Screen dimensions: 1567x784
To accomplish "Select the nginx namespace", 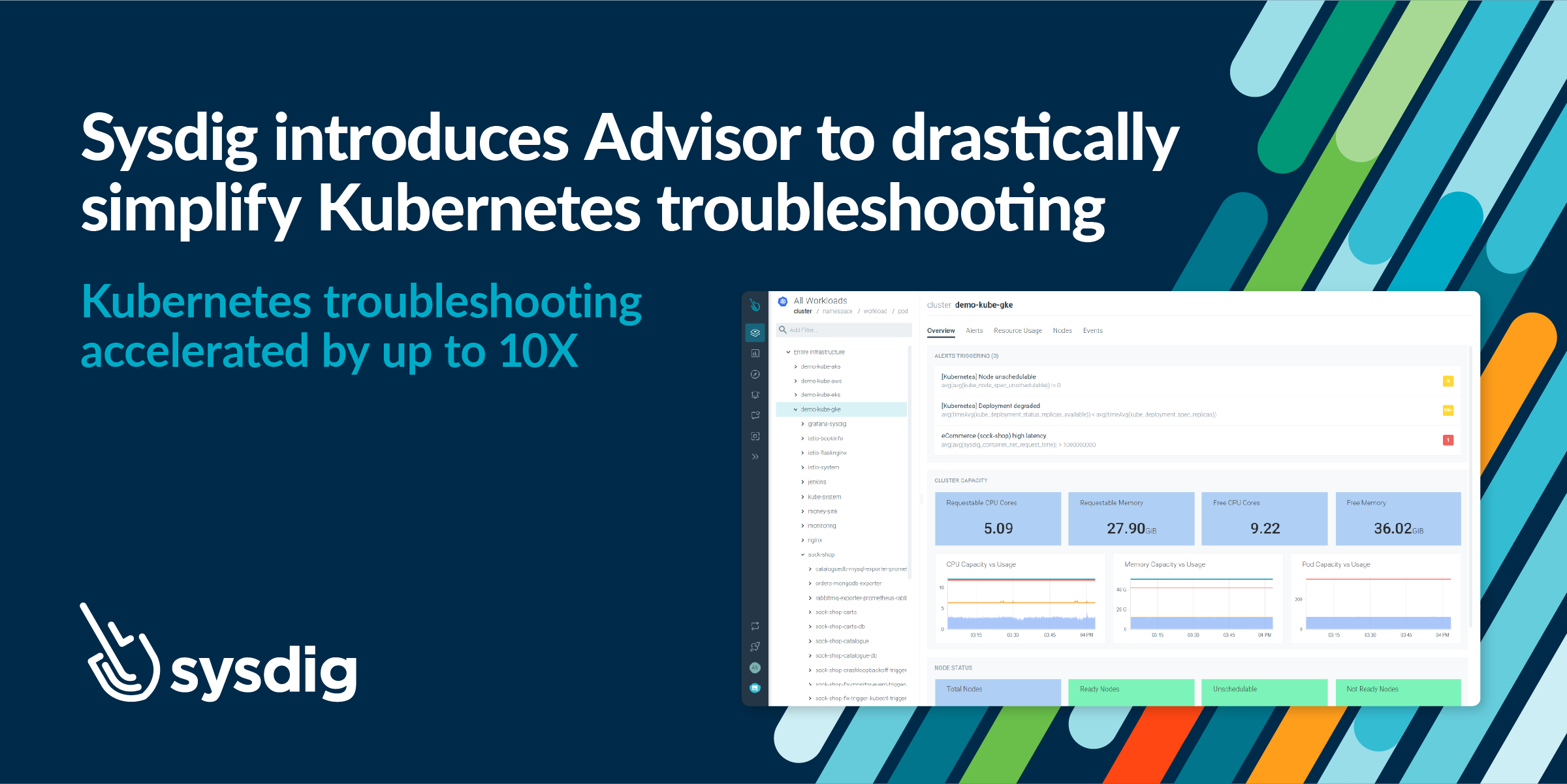I will point(814,541).
